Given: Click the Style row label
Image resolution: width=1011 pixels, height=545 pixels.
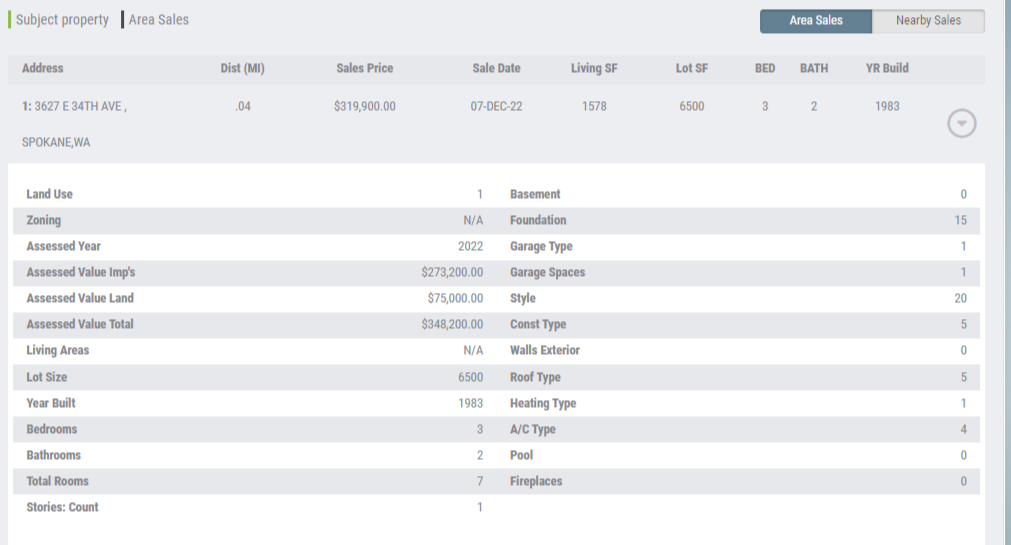Looking at the screenshot, I should pos(523,299).
